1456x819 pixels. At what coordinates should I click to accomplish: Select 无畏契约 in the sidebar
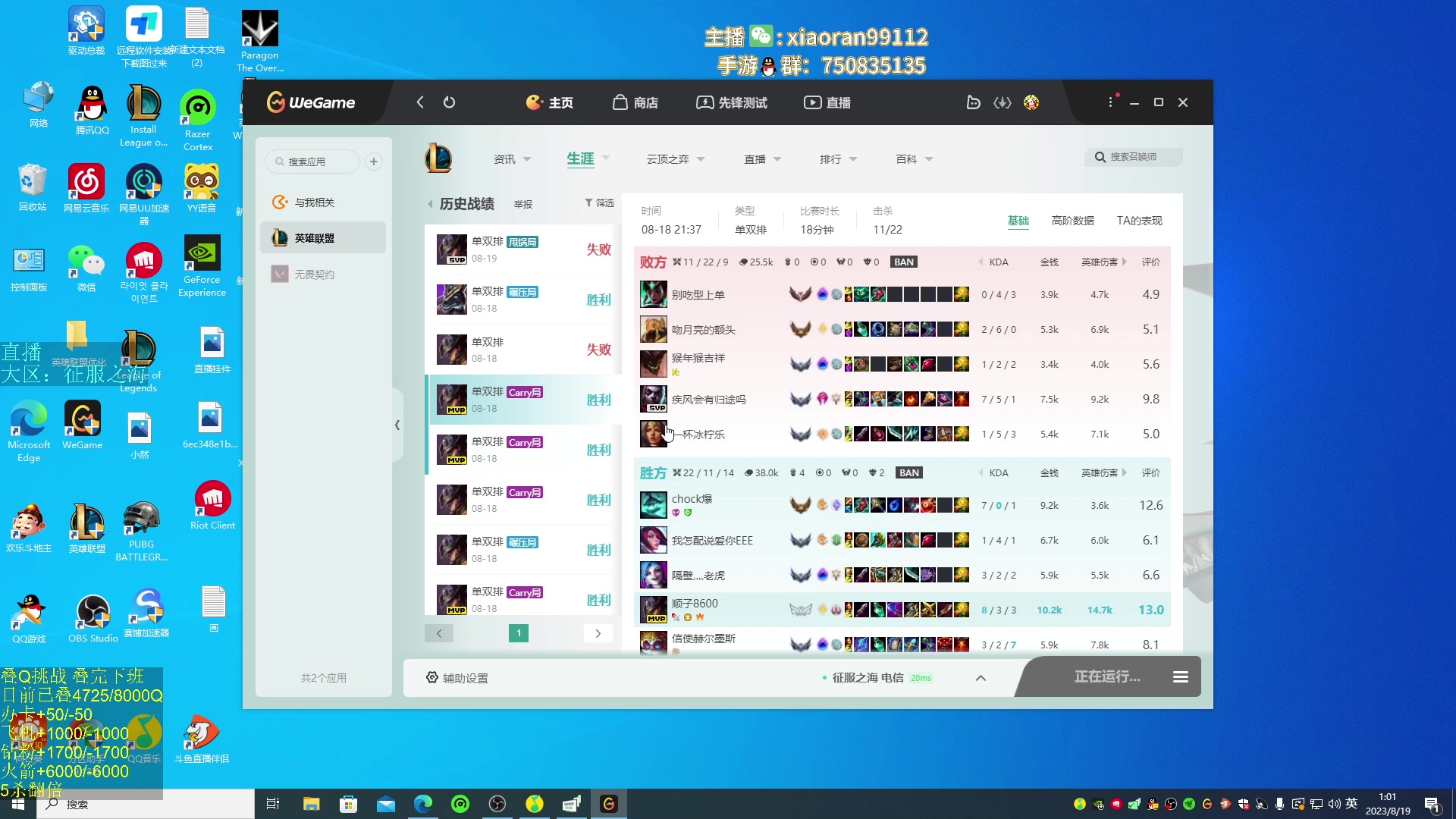[322, 275]
